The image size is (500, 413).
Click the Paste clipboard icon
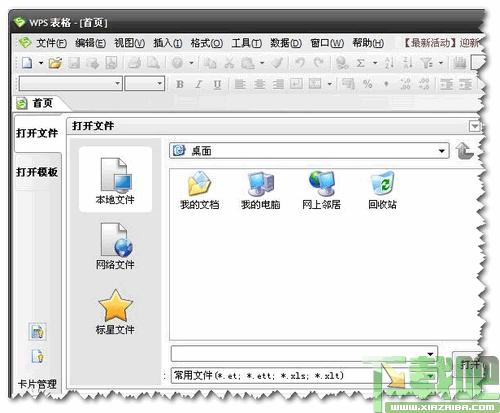click(x=248, y=63)
